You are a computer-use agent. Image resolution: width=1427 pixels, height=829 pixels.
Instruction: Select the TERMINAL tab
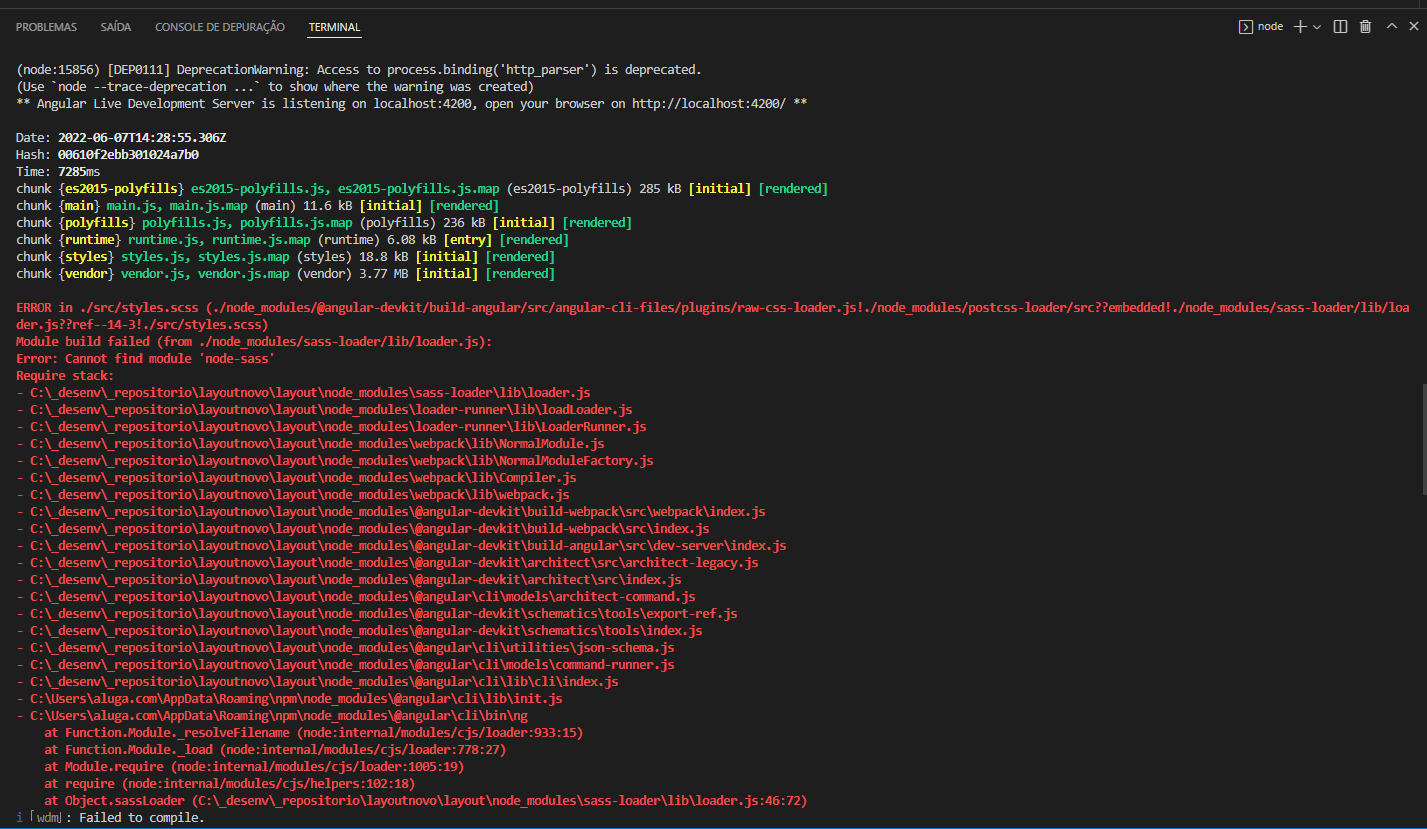click(334, 27)
